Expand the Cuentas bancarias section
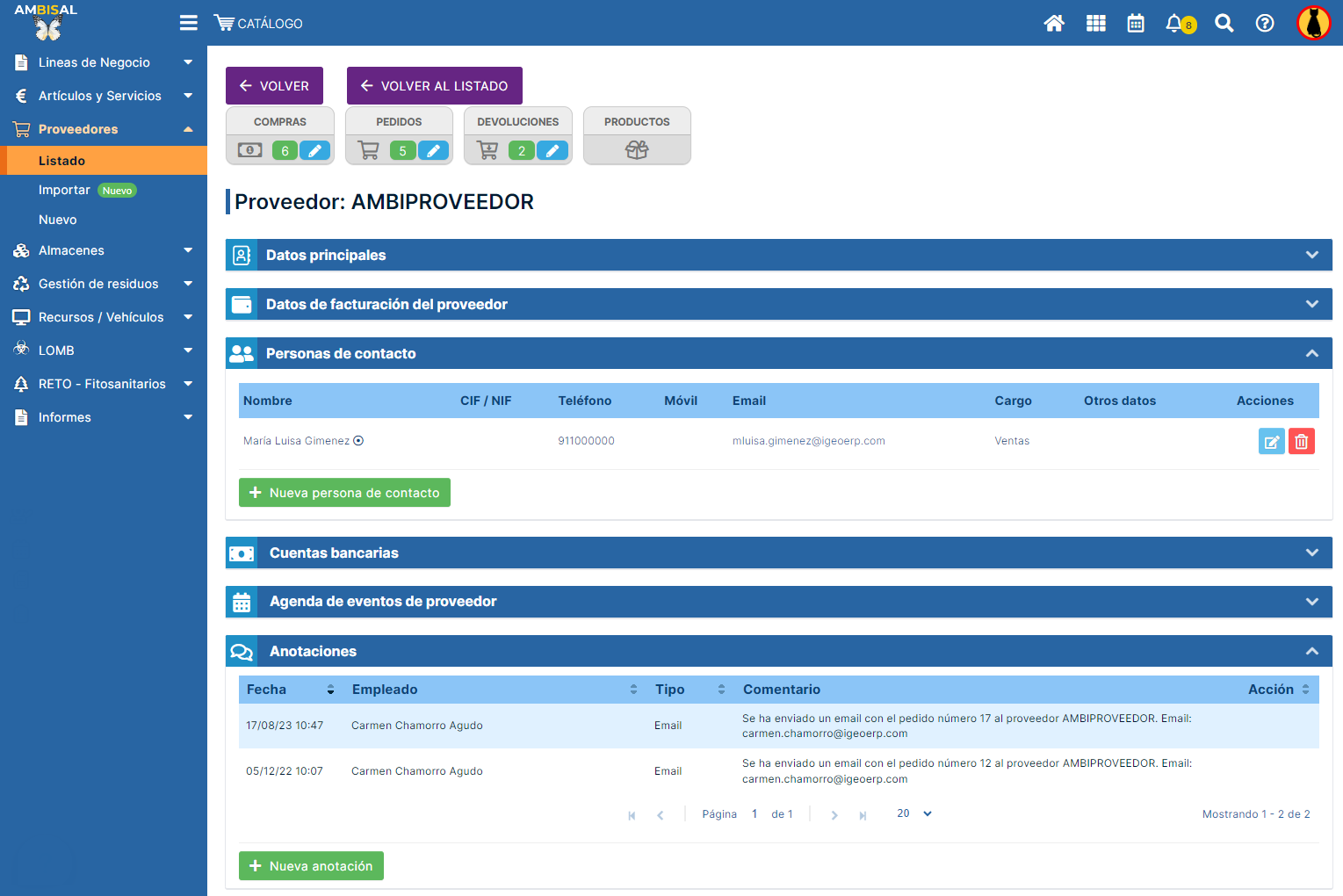 (1311, 553)
